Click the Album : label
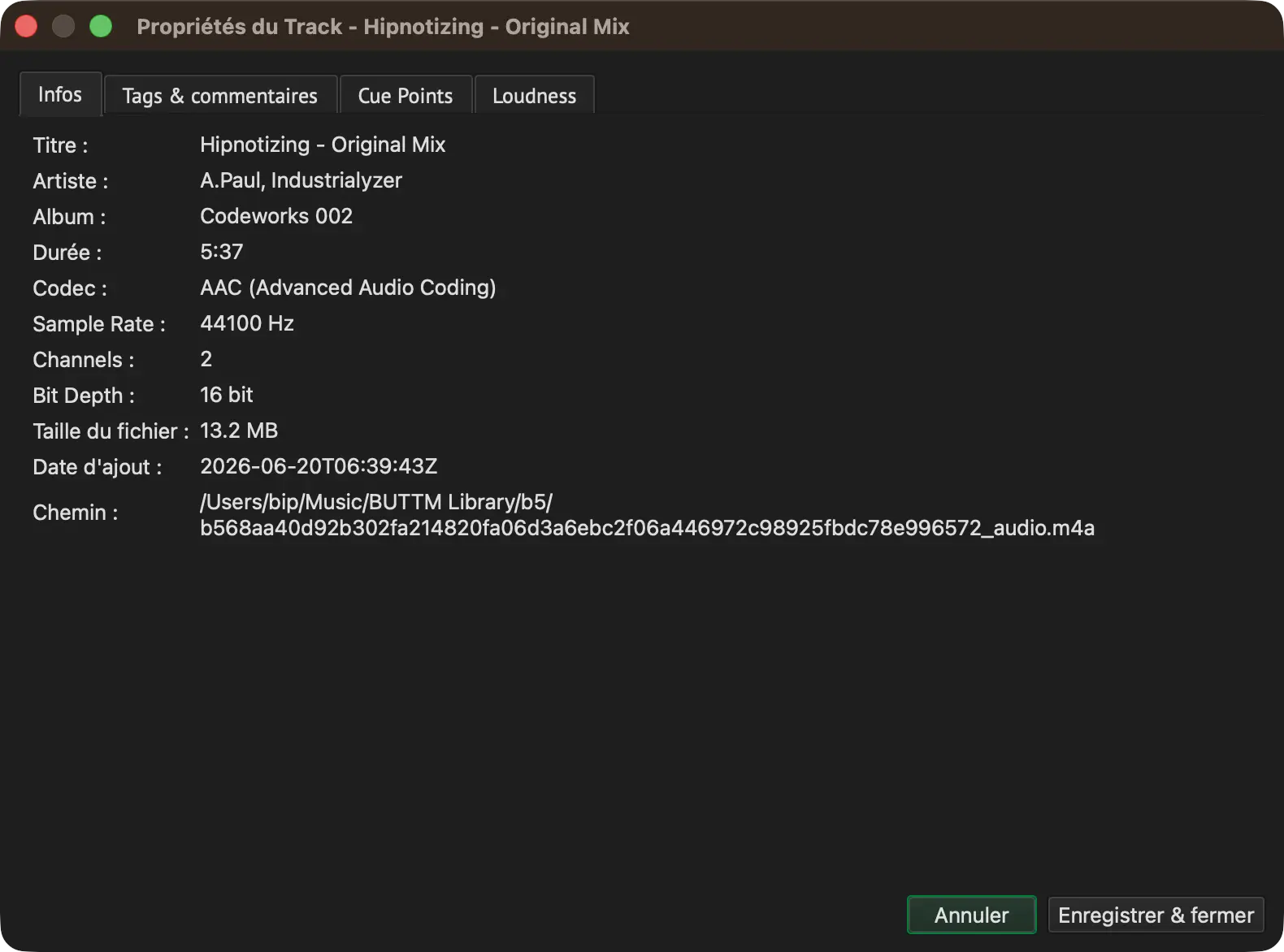Image resolution: width=1284 pixels, height=952 pixels. (69, 217)
